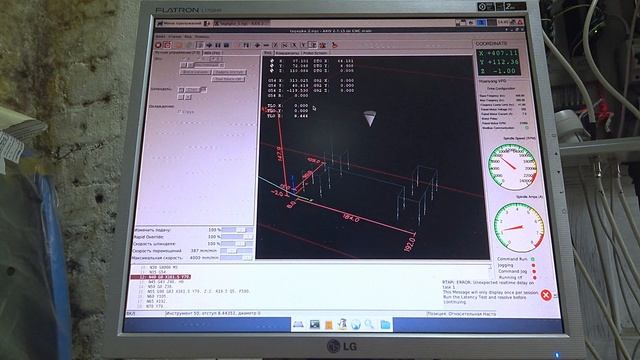Start spindle clockwise button
This screenshot has width=640, height=360.
point(203,89)
